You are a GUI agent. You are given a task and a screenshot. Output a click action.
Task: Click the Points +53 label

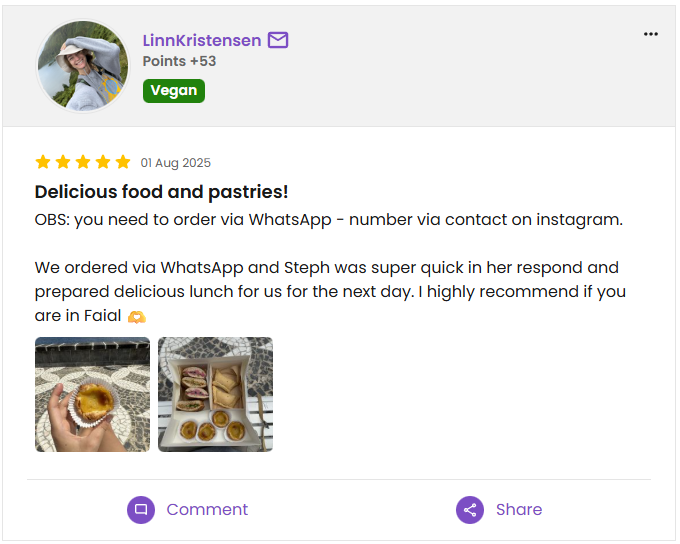pos(179,61)
